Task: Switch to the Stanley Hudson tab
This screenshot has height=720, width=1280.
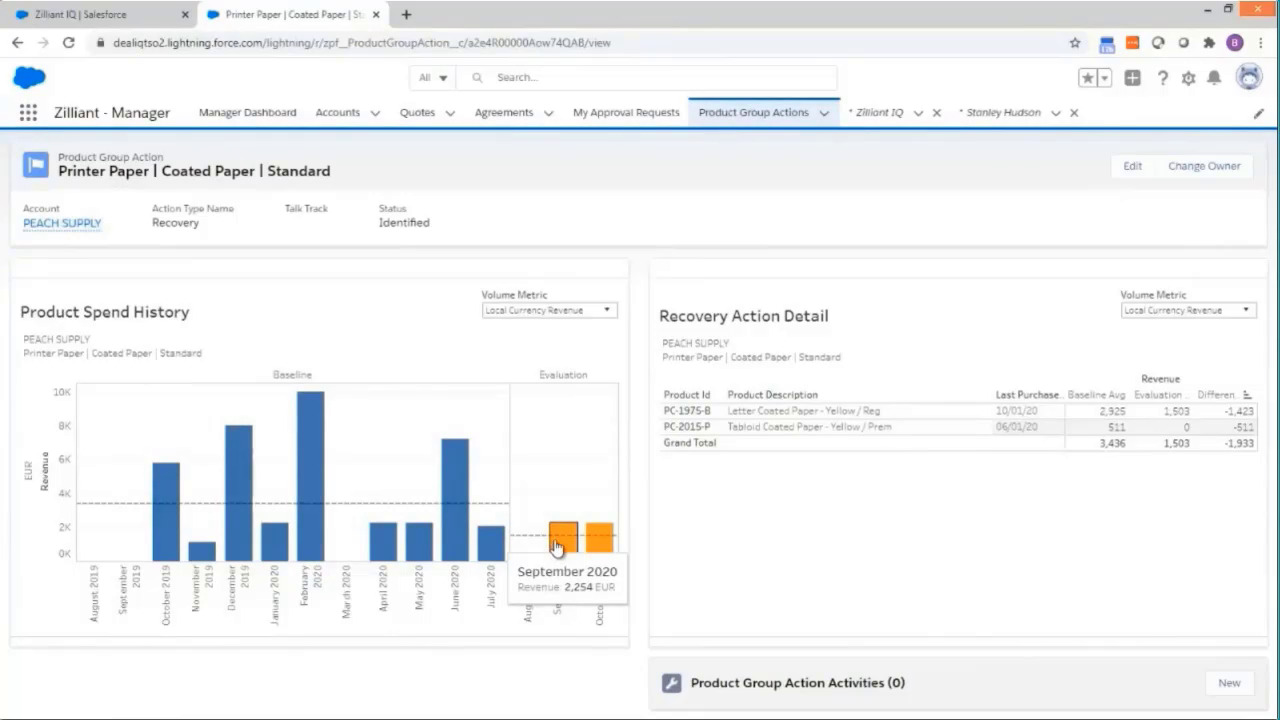Action: pos(1001,113)
